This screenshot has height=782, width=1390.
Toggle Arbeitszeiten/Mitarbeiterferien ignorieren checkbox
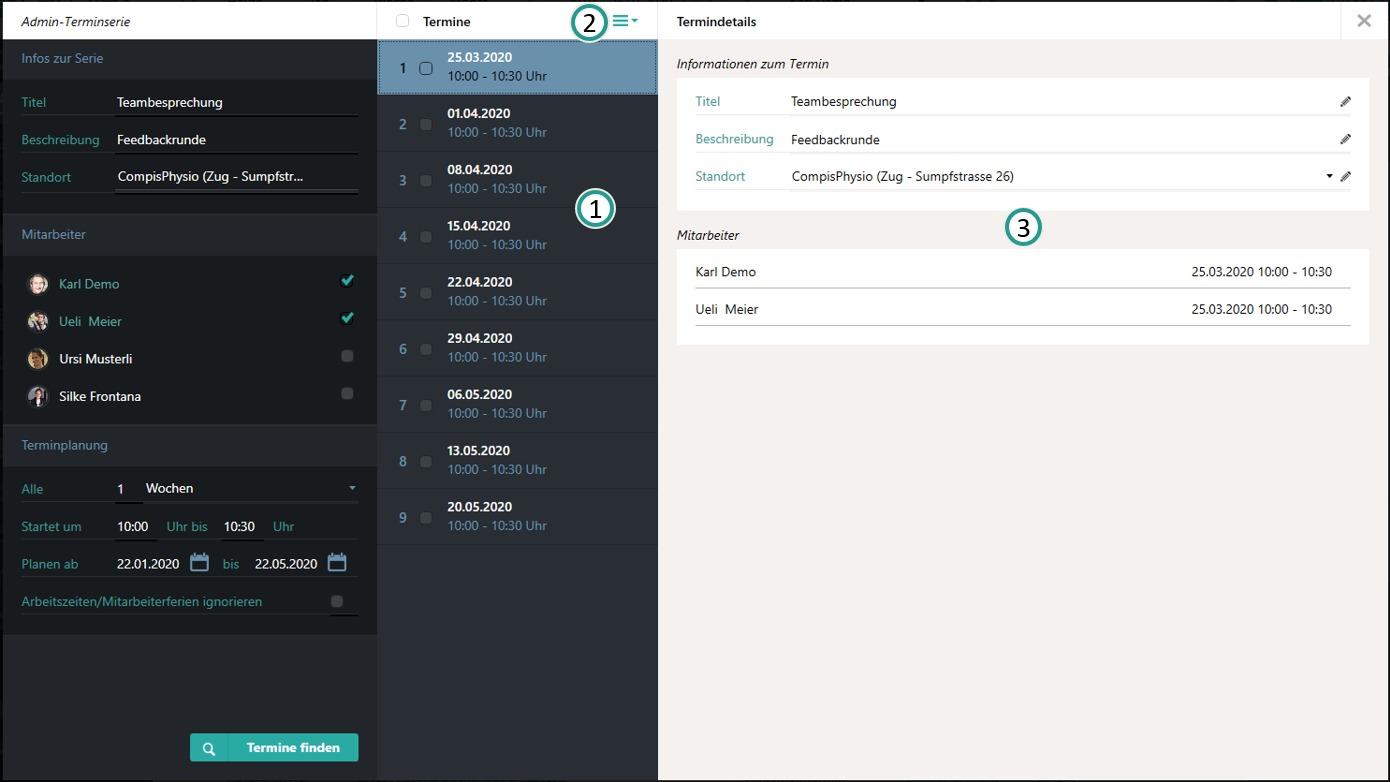coord(337,601)
